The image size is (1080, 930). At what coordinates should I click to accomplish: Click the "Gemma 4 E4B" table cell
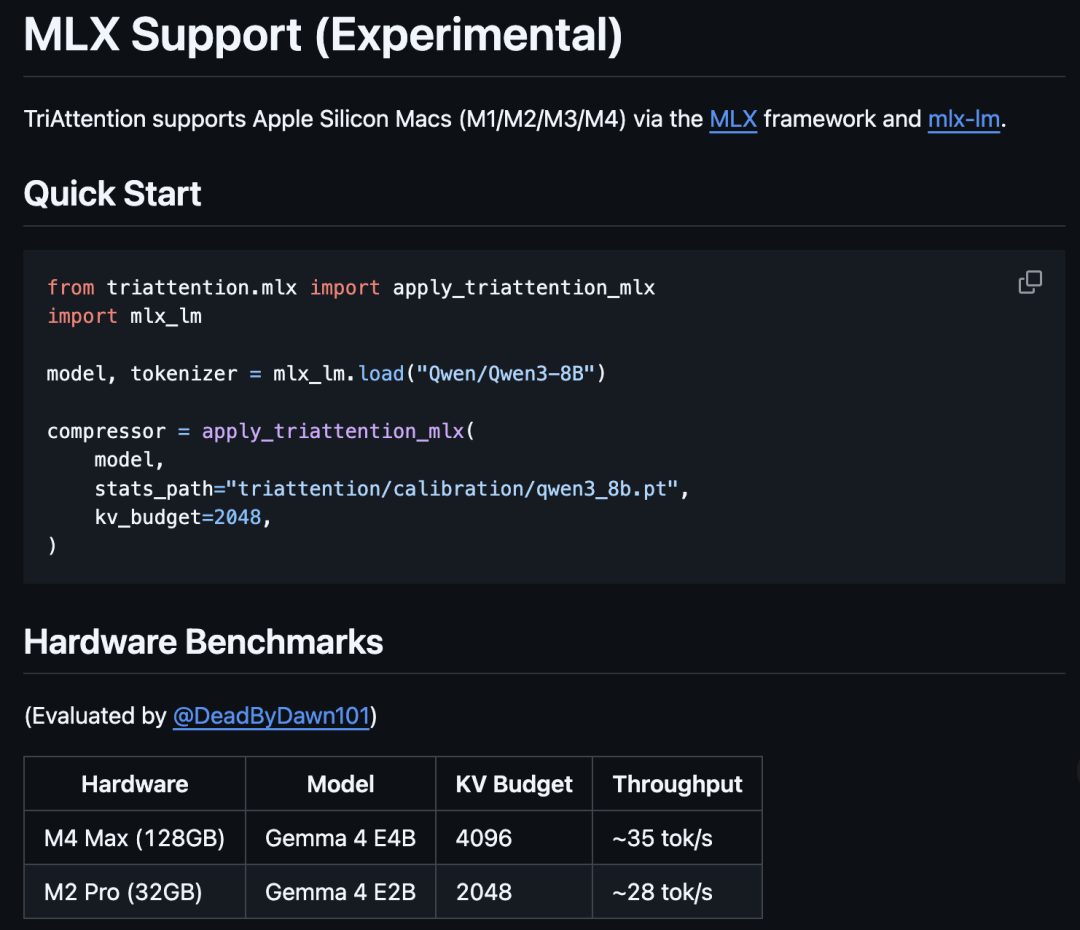pyautogui.click(x=340, y=838)
